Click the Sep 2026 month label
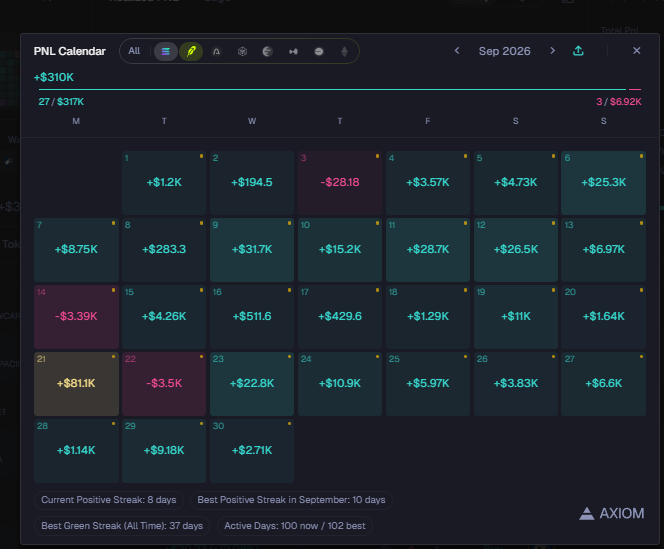Viewport: 664px width, 549px height. [504, 51]
